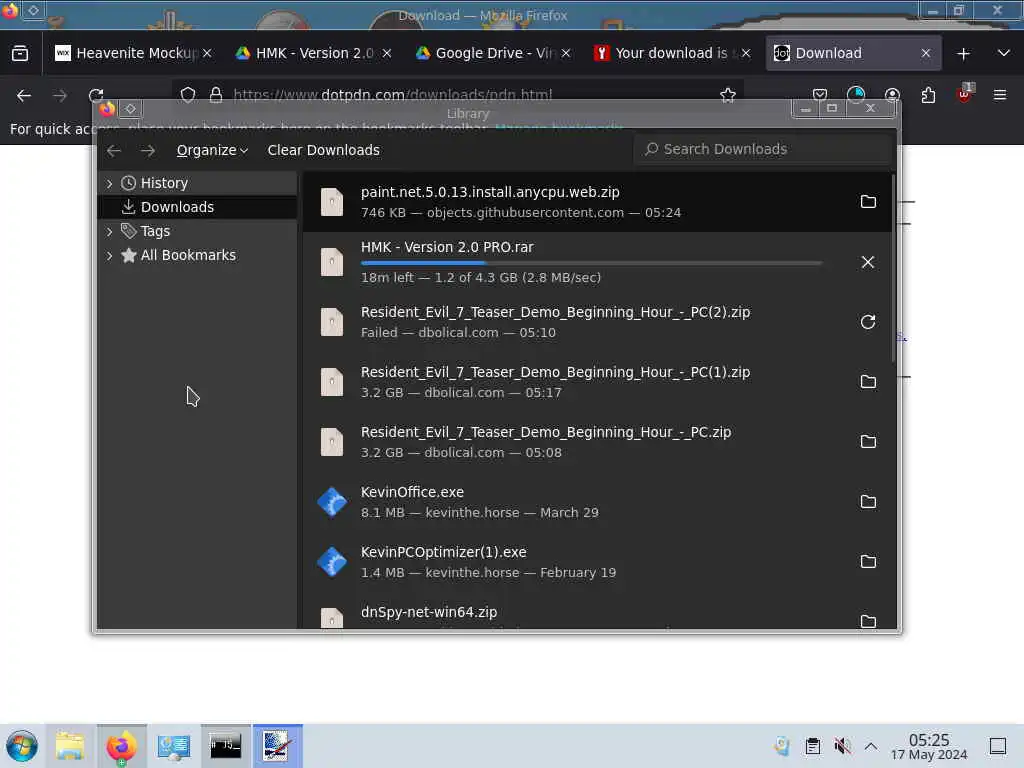Click the show desktop button
The height and width of the screenshot is (768, 1024).
point(998,746)
